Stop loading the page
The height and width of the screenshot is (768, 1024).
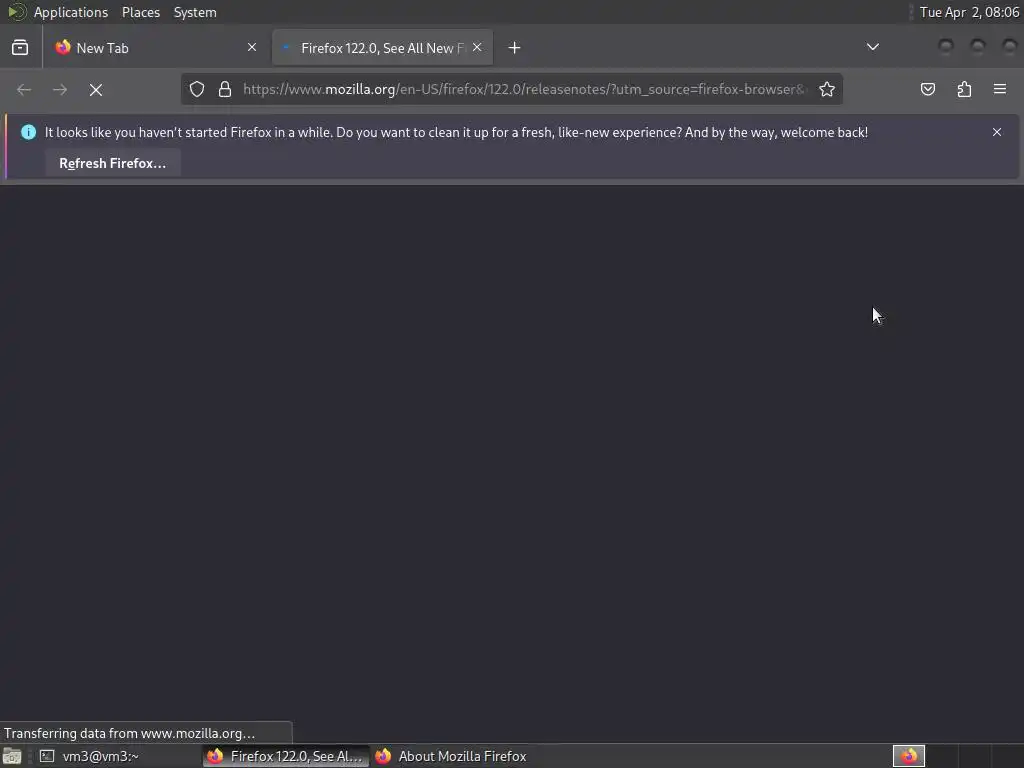[x=96, y=89]
